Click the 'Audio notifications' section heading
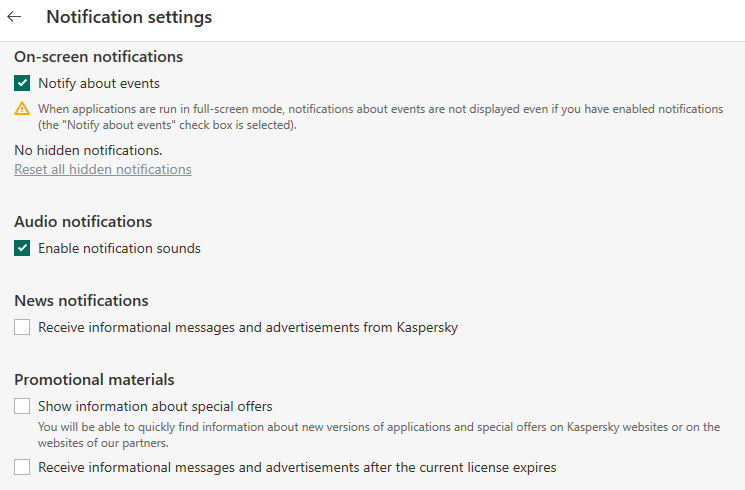This screenshot has height=490, width=745. [83, 222]
